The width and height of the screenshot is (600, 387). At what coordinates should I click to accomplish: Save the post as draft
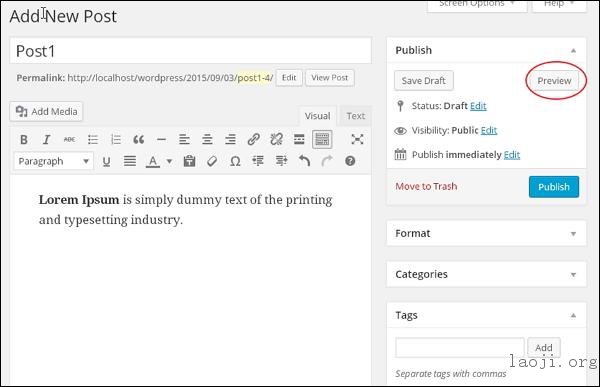[x=424, y=81]
